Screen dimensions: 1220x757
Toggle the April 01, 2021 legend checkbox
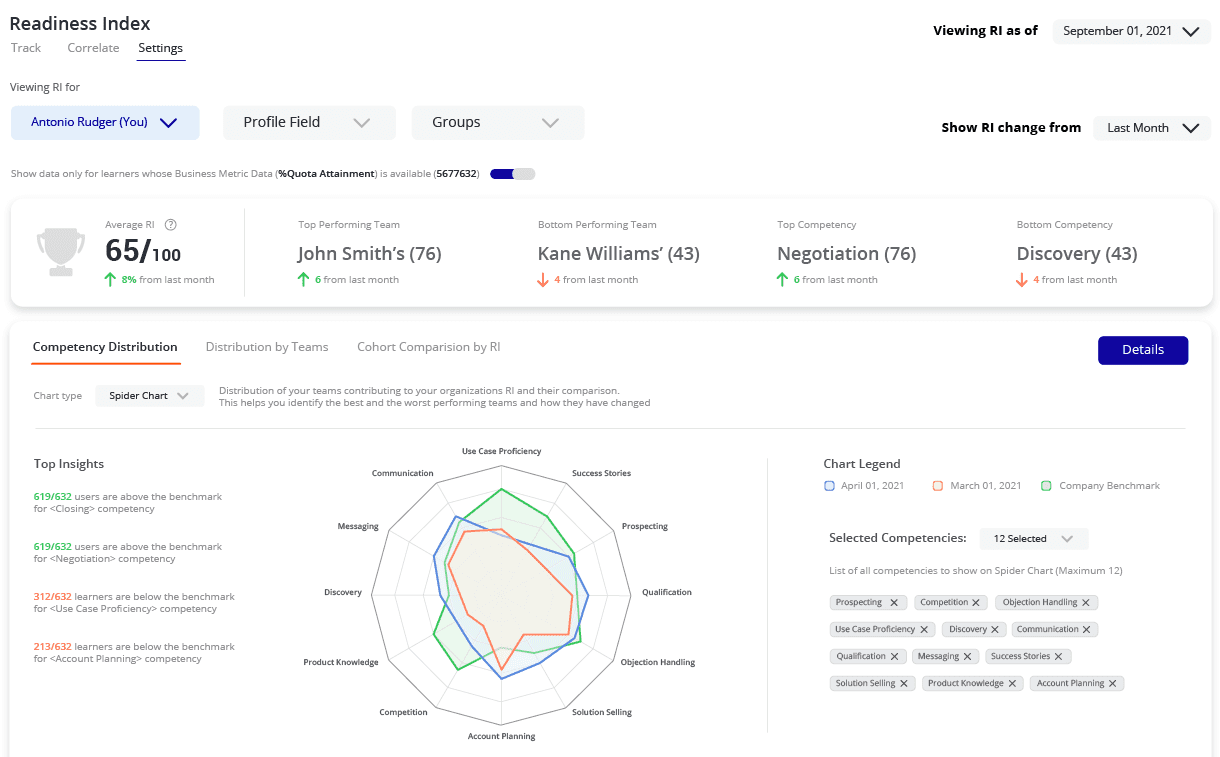(x=829, y=486)
